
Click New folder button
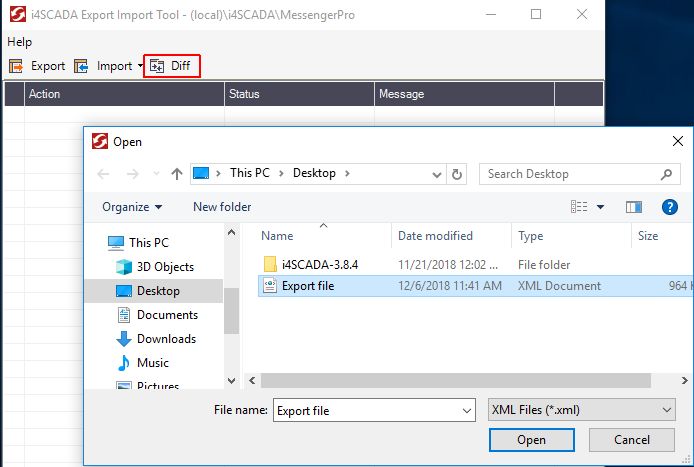click(x=222, y=207)
